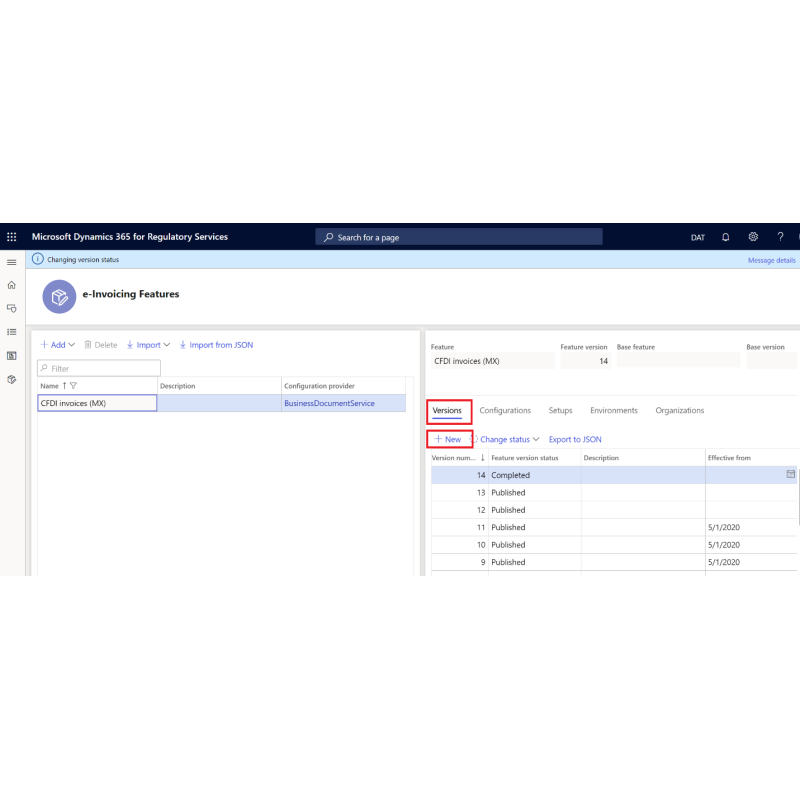Click the e-Invoicing Features round logo
800x800 pixels.
pyautogui.click(x=59, y=296)
